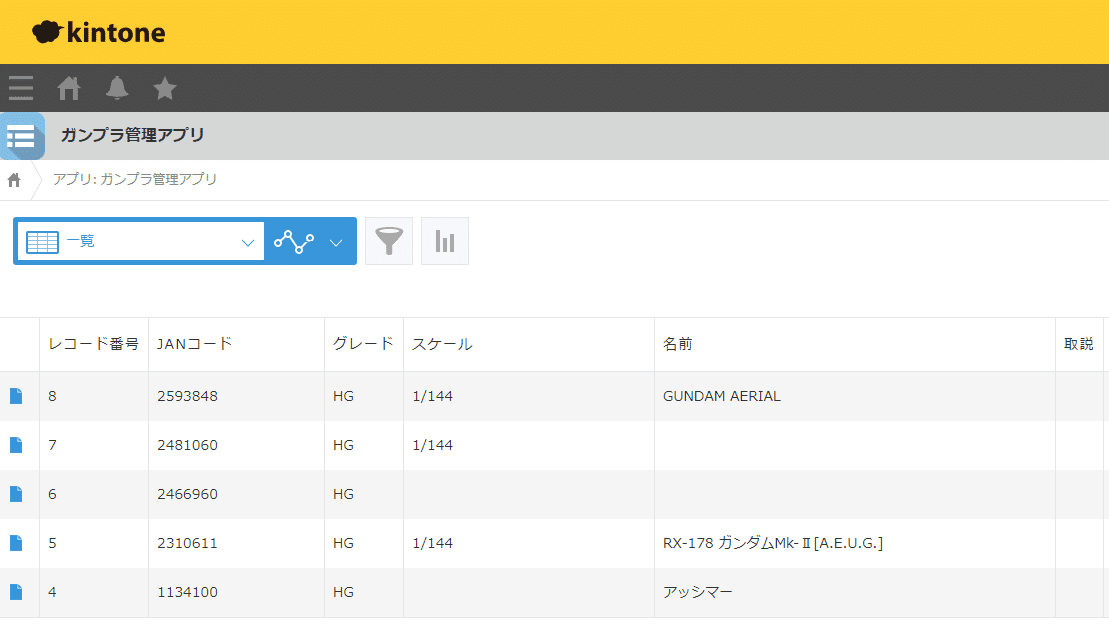Open notifications via the bell icon

(x=117, y=88)
